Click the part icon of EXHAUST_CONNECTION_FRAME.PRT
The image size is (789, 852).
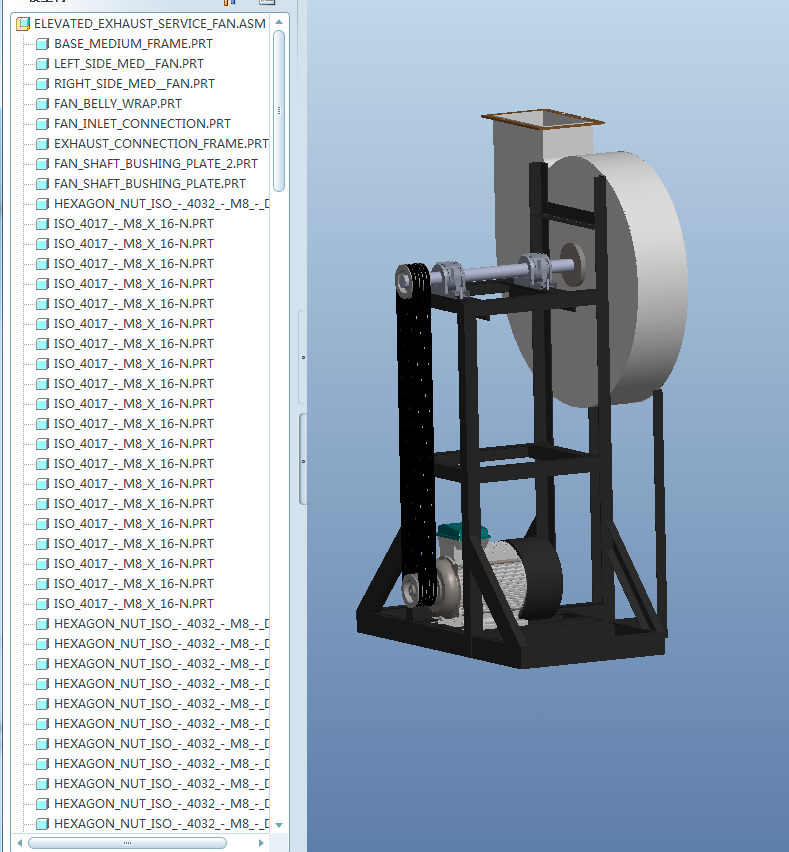pyautogui.click(x=42, y=144)
